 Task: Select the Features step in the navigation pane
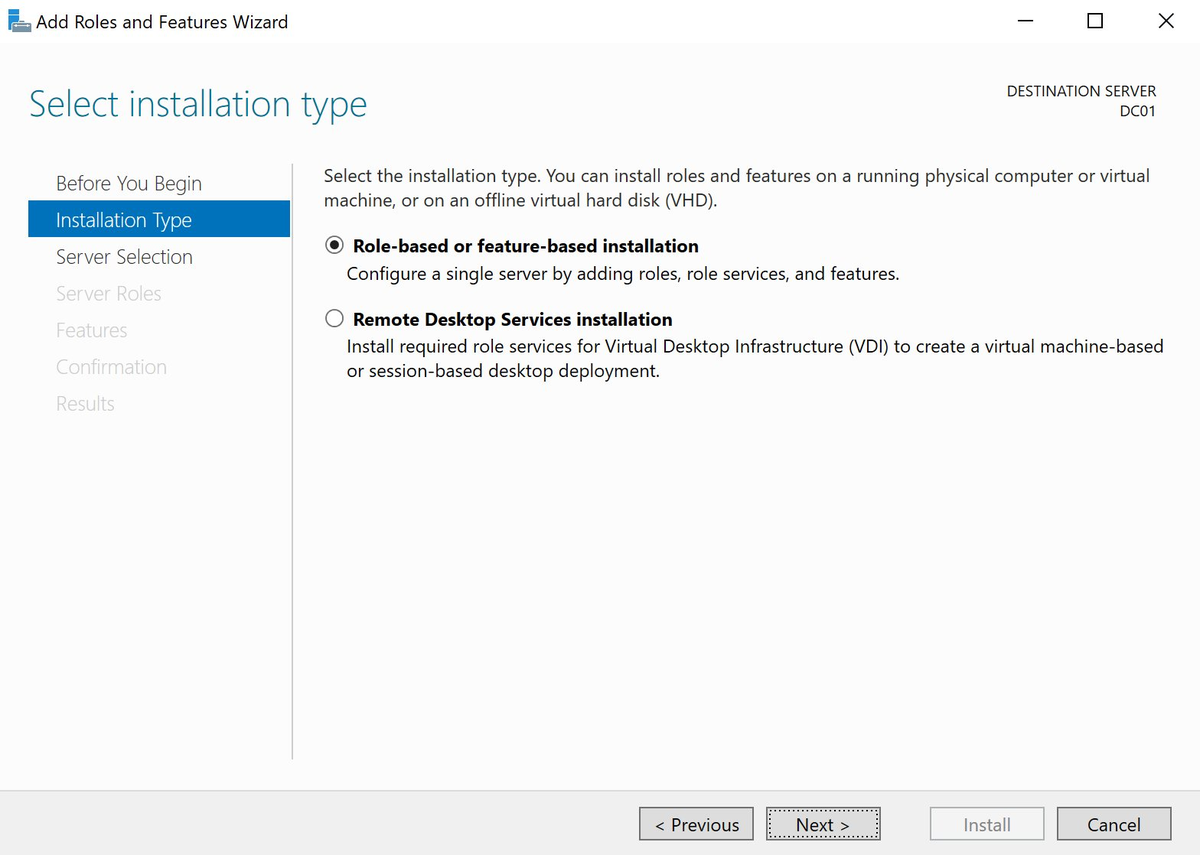[x=91, y=329]
